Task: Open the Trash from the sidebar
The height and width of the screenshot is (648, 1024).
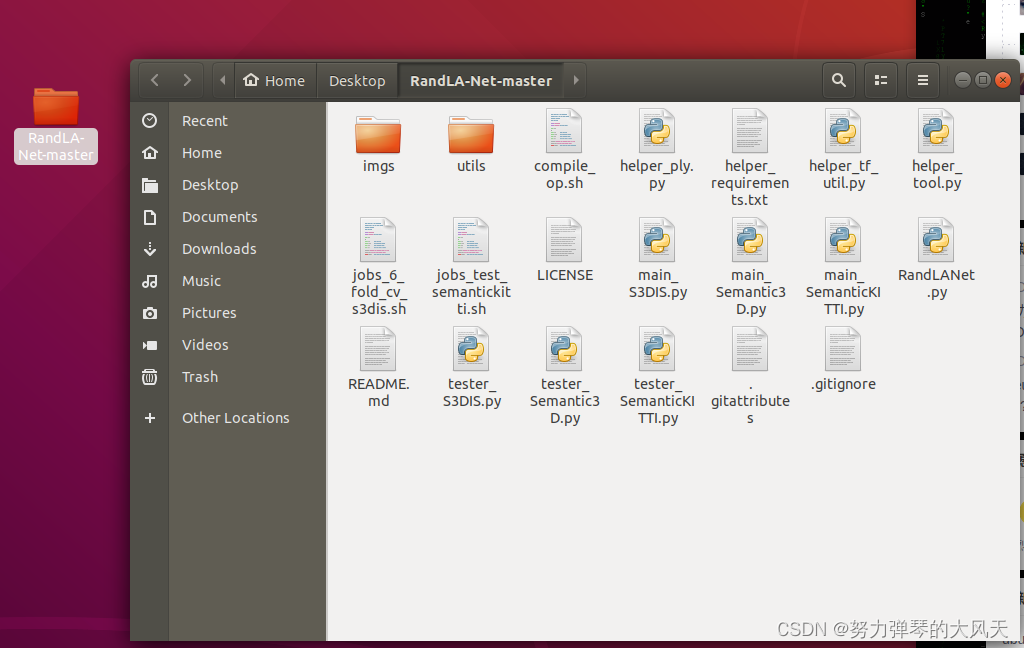Action: coord(200,377)
